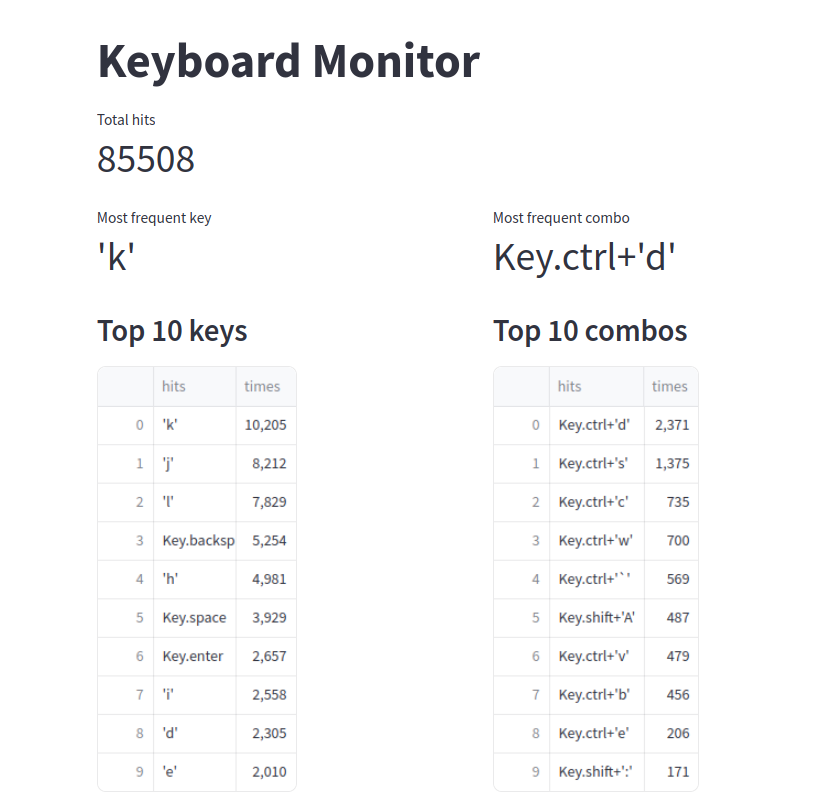Click the Key.backsp cell in keys table
Screen dimensions: 833x794
click(x=194, y=541)
